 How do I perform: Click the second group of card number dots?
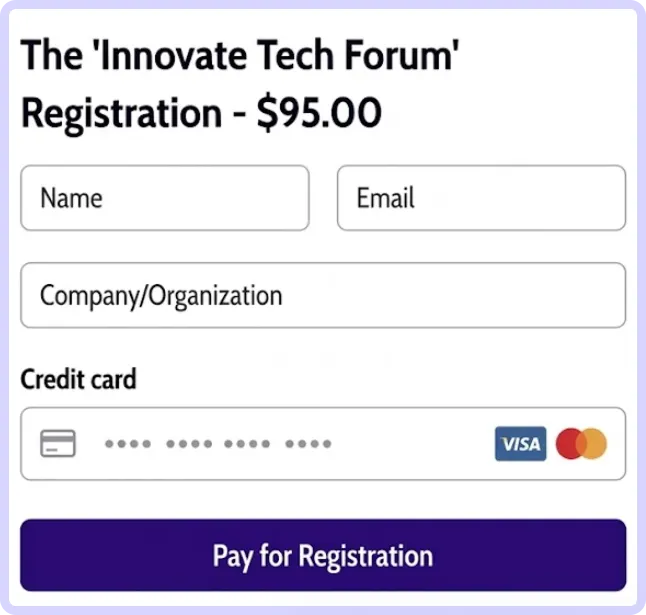click(x=189, y=444)
